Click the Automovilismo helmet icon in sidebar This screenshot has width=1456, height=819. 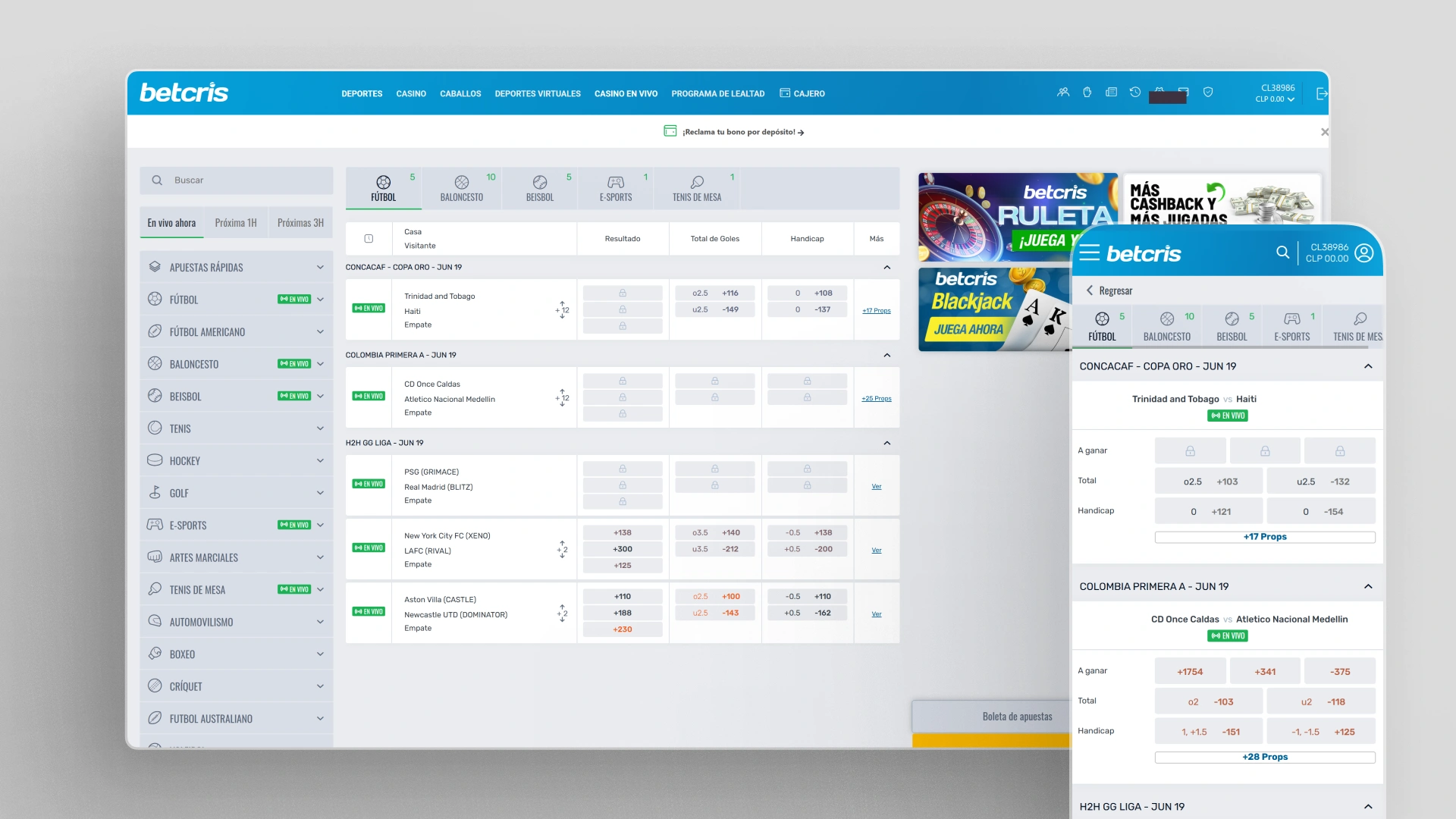pyautogui.click(x=155, y=621)
